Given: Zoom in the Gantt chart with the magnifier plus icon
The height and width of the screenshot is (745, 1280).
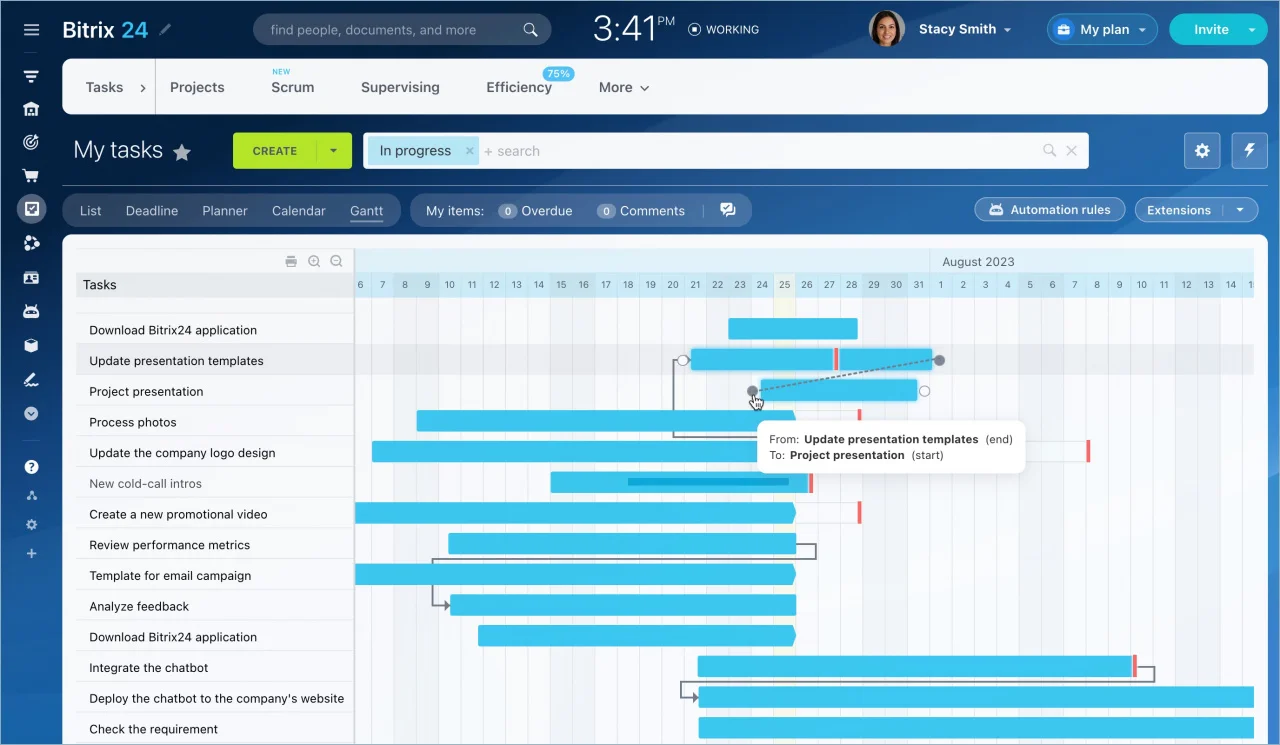Looking at the screenshot, I should [x=314, y=262].
